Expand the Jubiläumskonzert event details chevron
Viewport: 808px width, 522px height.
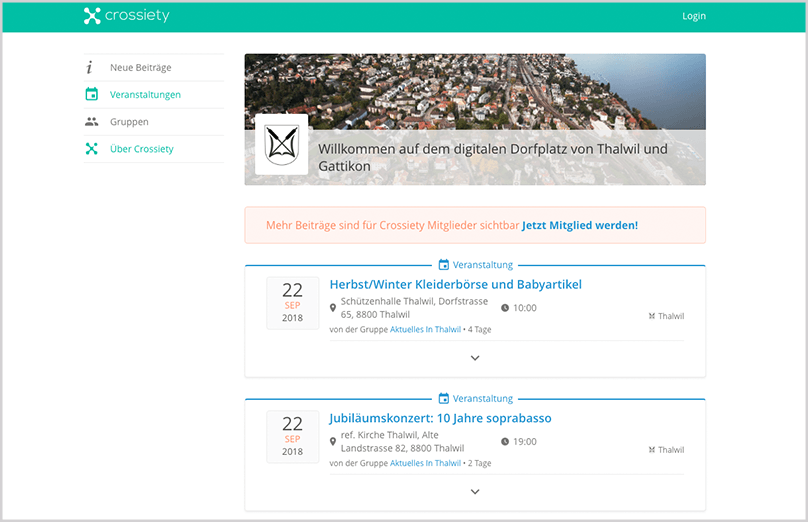point(475,492)
